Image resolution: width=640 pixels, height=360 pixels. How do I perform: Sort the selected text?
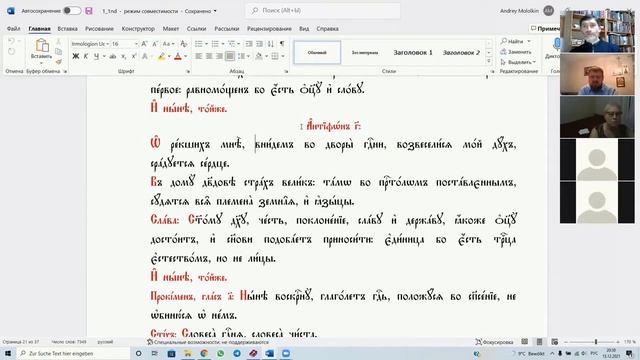point(271,44)
